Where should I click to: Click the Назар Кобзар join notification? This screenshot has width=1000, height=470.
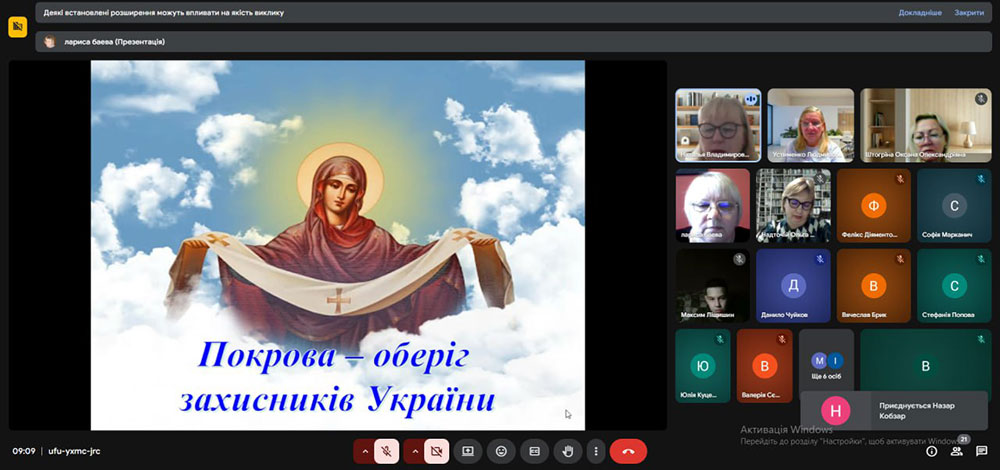(892, 409)
